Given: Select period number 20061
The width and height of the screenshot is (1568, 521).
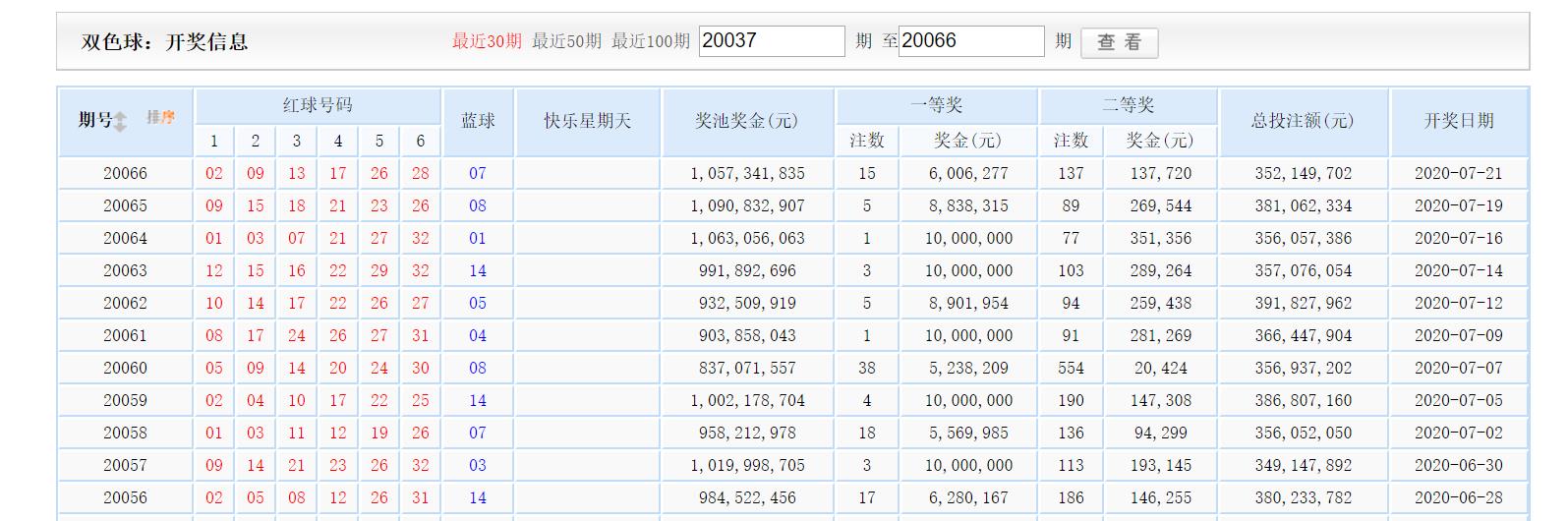Looking at the screenshot, I should click(125, 335).
